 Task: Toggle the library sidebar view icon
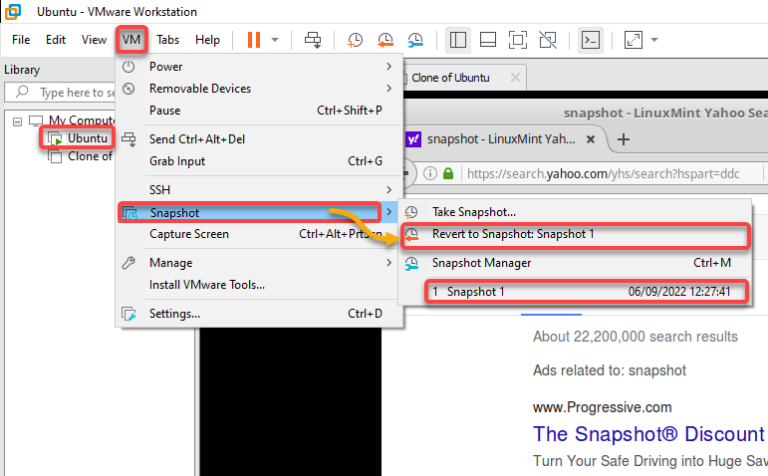coord(458,40)
